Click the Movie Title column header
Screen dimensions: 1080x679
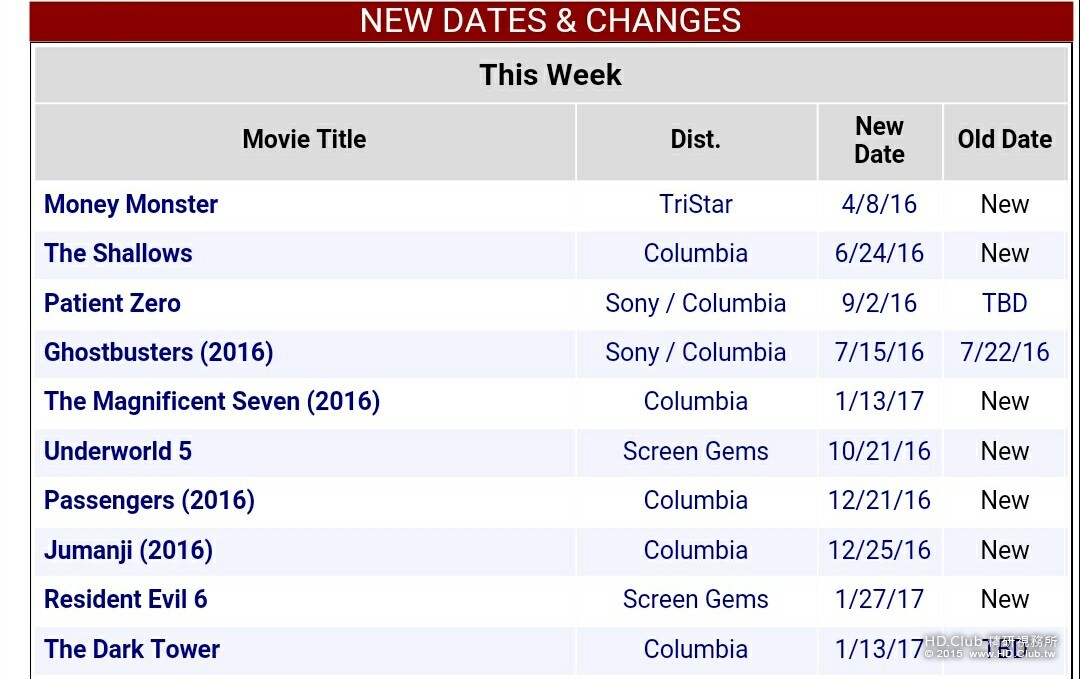[x=304, y=140]
